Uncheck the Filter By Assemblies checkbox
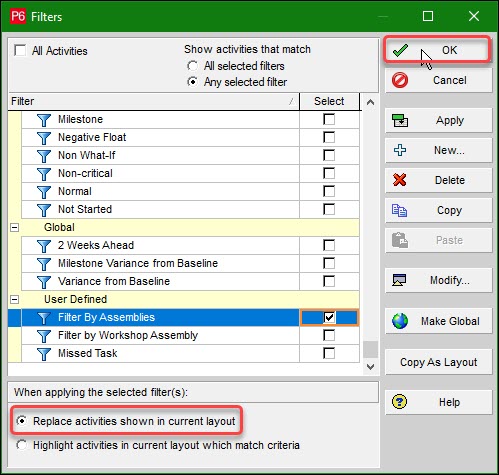 pyautogui.click(x=329, y=317)
